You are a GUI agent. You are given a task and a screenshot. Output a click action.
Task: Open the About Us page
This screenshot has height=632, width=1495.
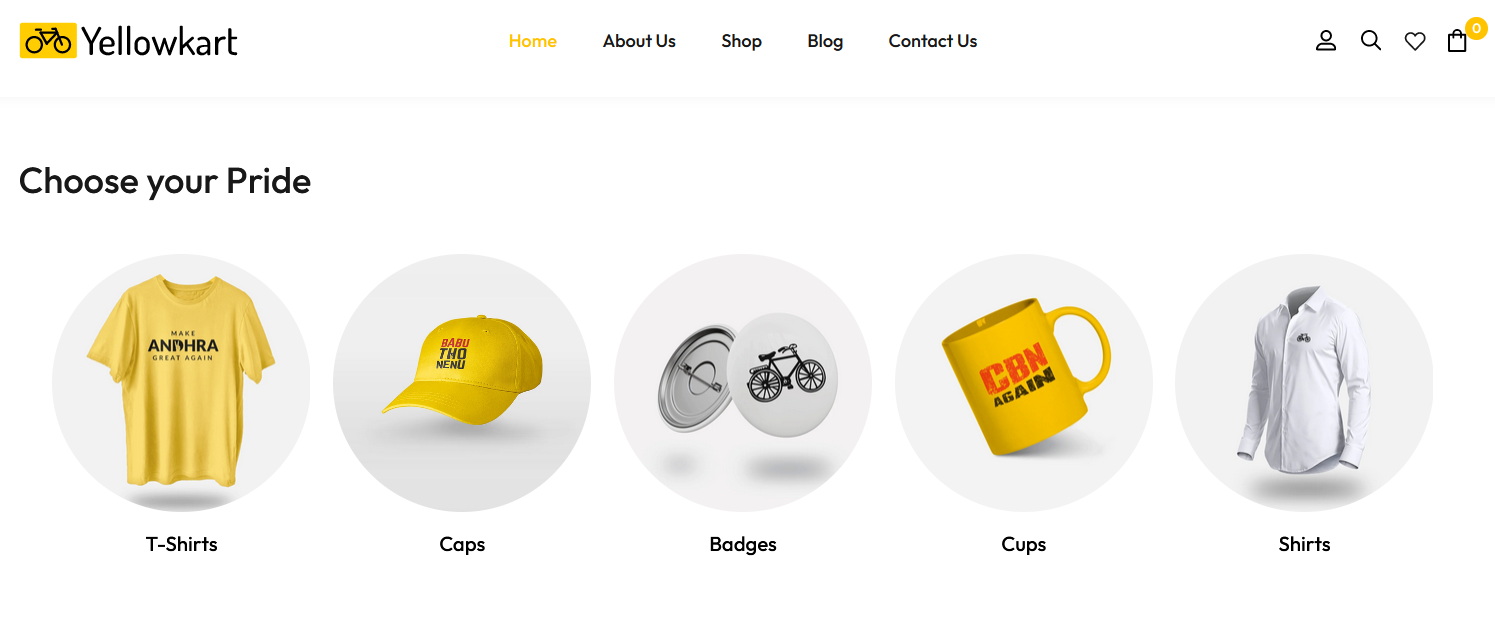pos(639,41)
